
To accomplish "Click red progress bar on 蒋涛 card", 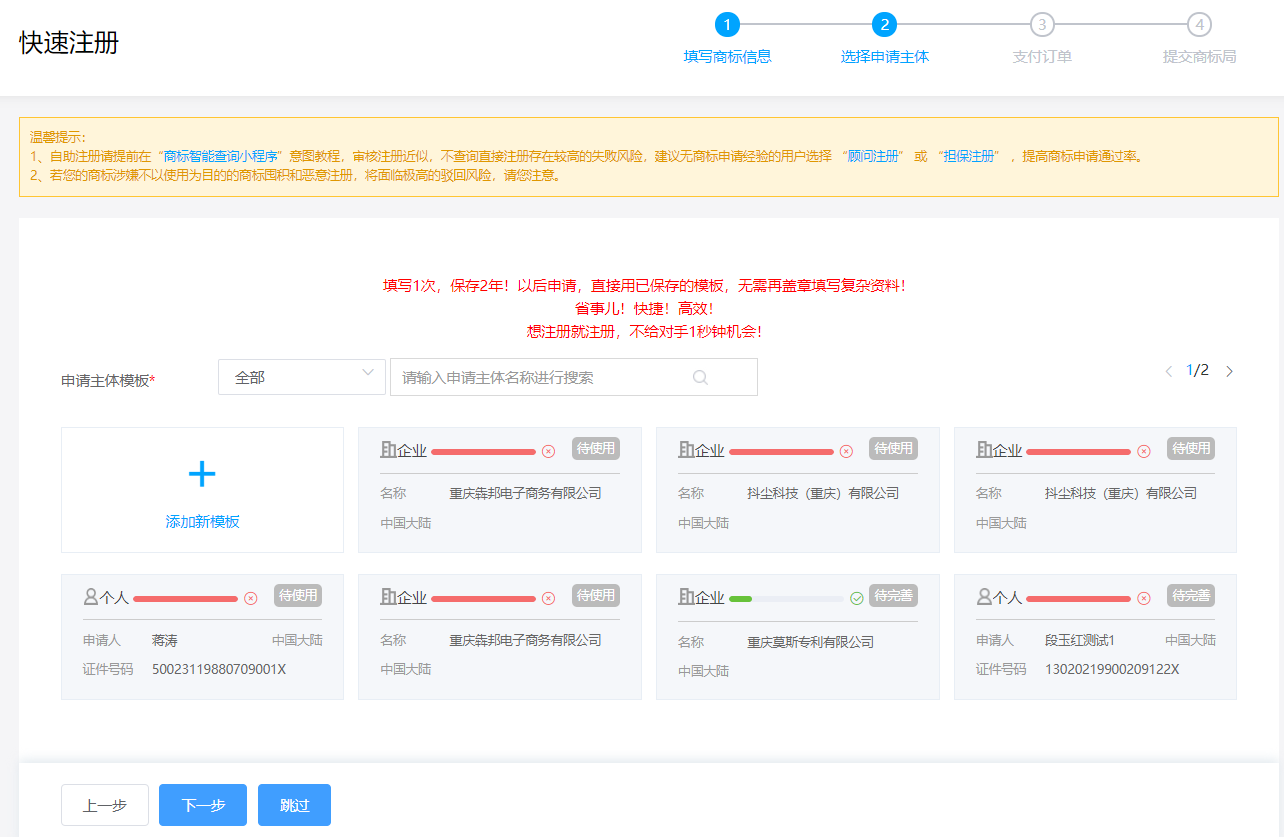I will tap(185, 599).
